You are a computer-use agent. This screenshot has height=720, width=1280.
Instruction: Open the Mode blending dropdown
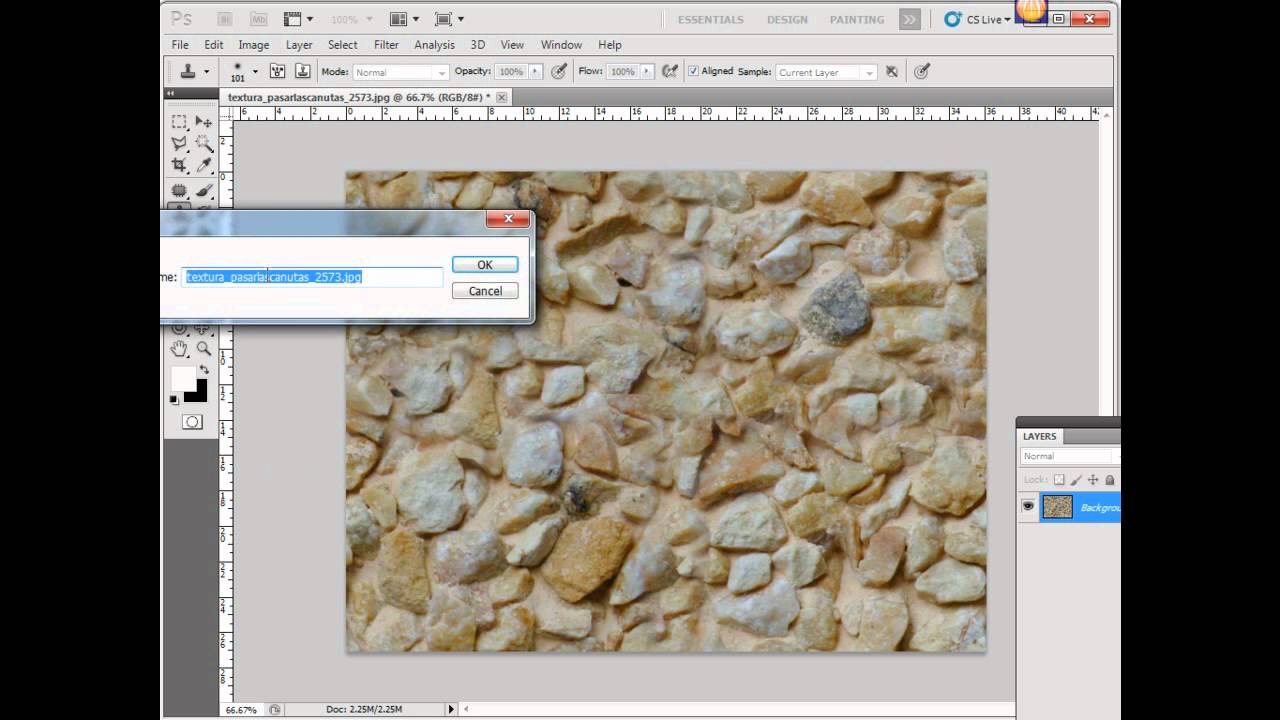coord(400,72)
